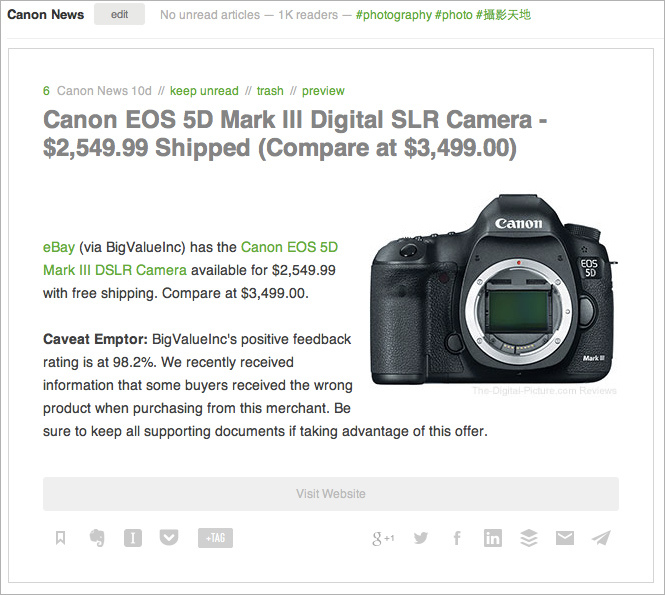Move article to trash link

point(270,91)
